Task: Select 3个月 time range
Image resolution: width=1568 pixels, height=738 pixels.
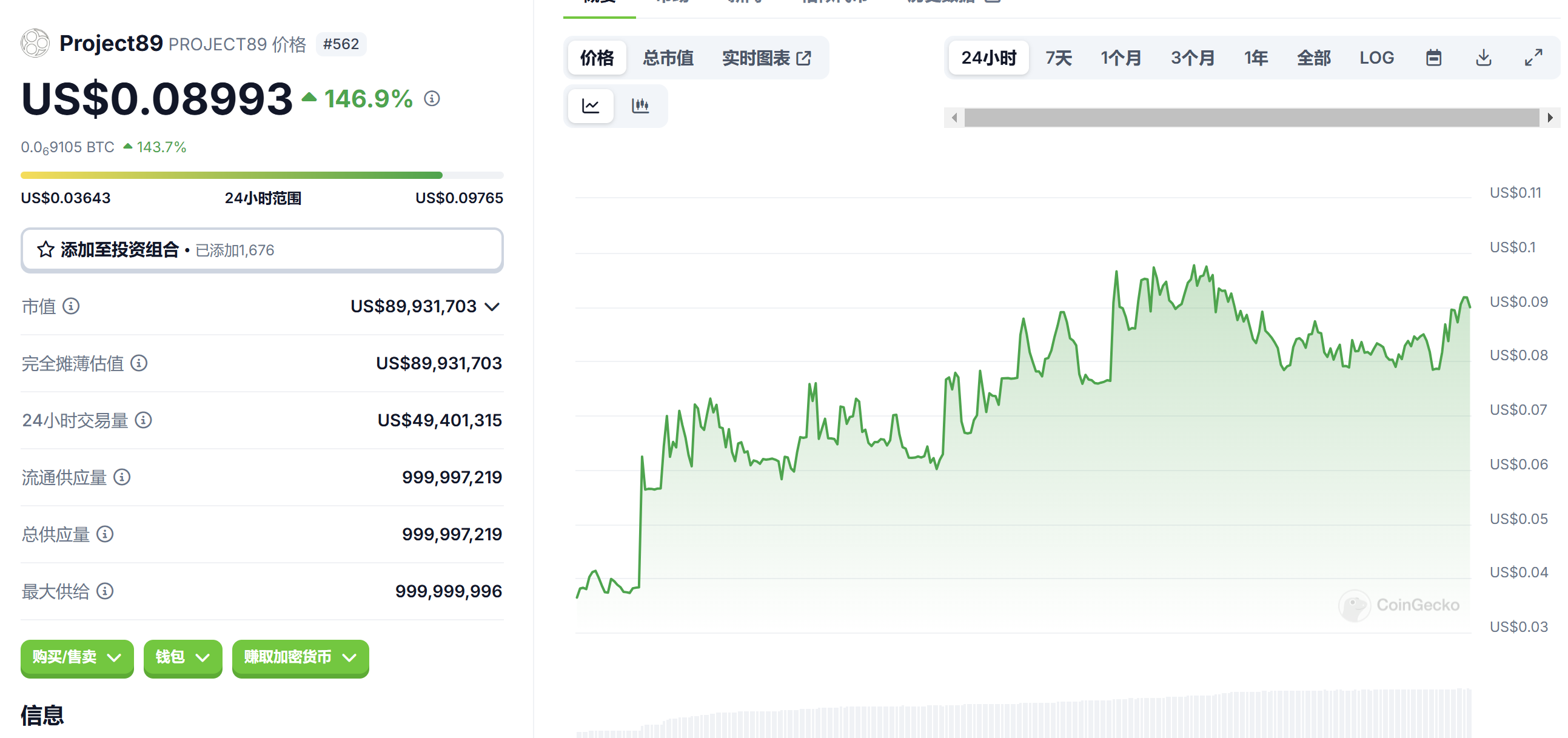Action: point(1193,58)
